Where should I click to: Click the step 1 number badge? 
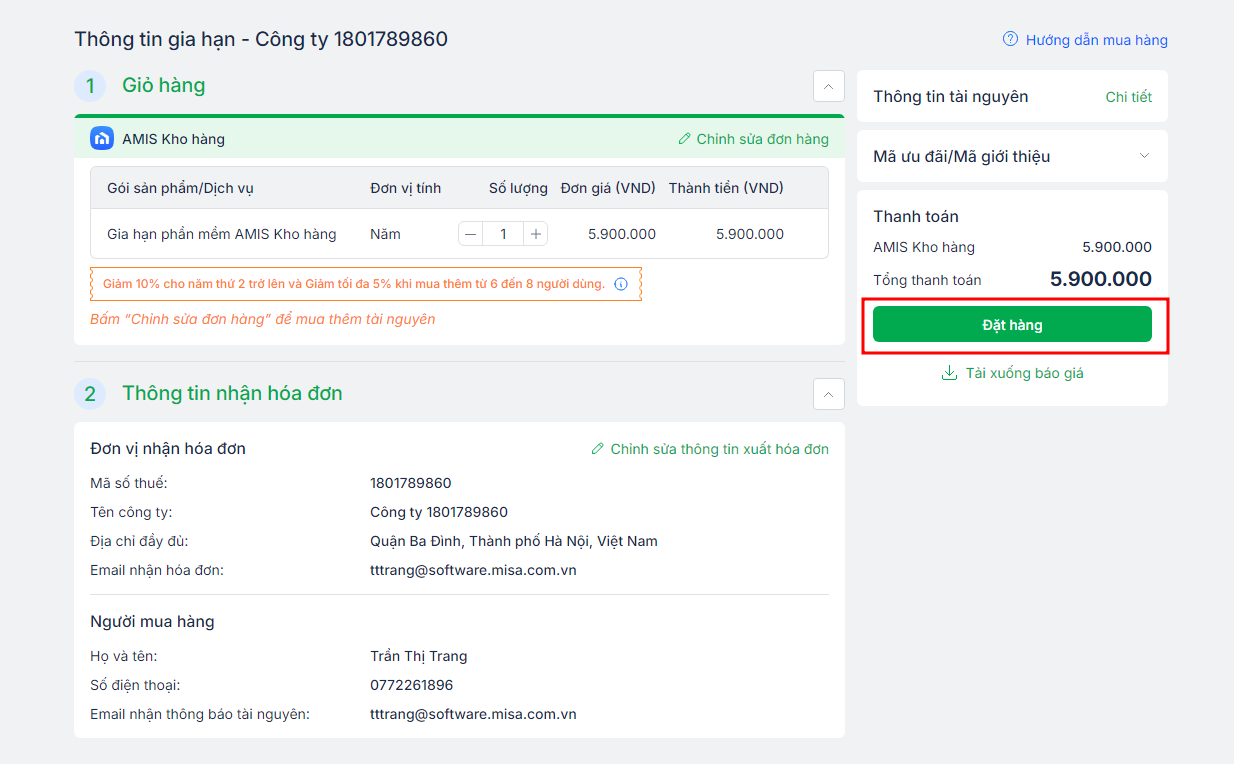90,86
